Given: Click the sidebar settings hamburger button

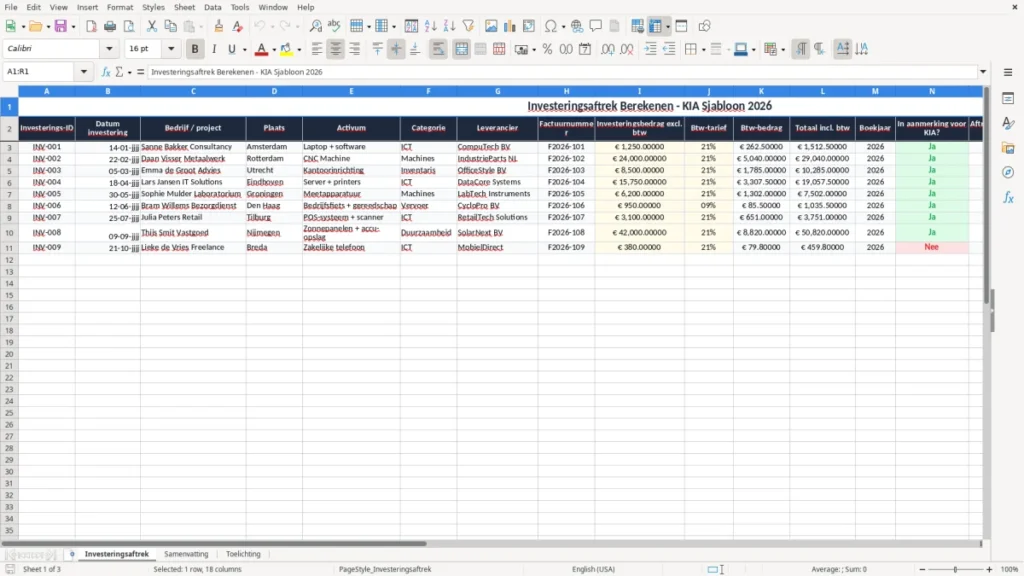Looking at the screenshot, I should pos(1008,72).
